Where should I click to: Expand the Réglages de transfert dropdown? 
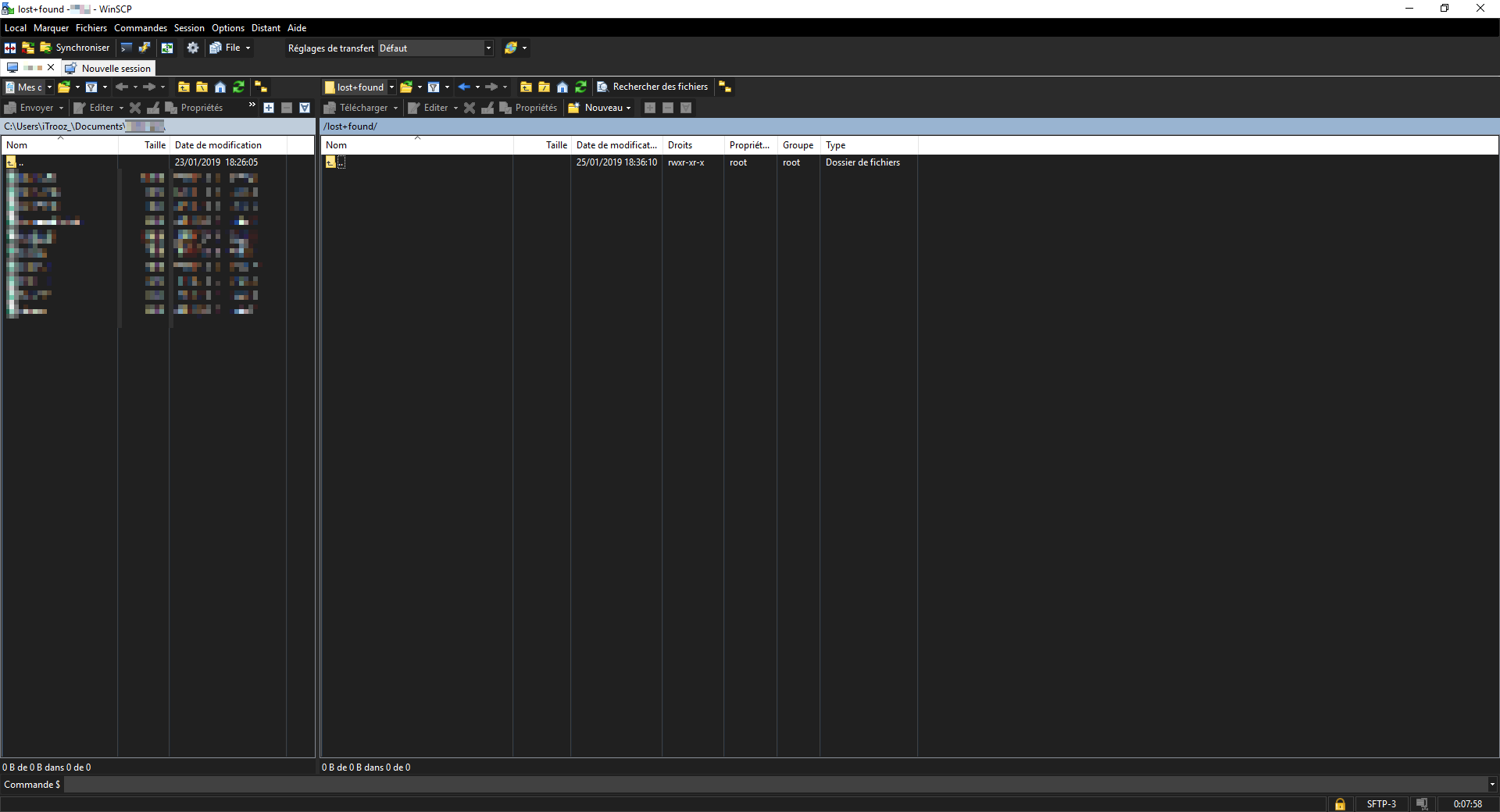tap(488, 48)
